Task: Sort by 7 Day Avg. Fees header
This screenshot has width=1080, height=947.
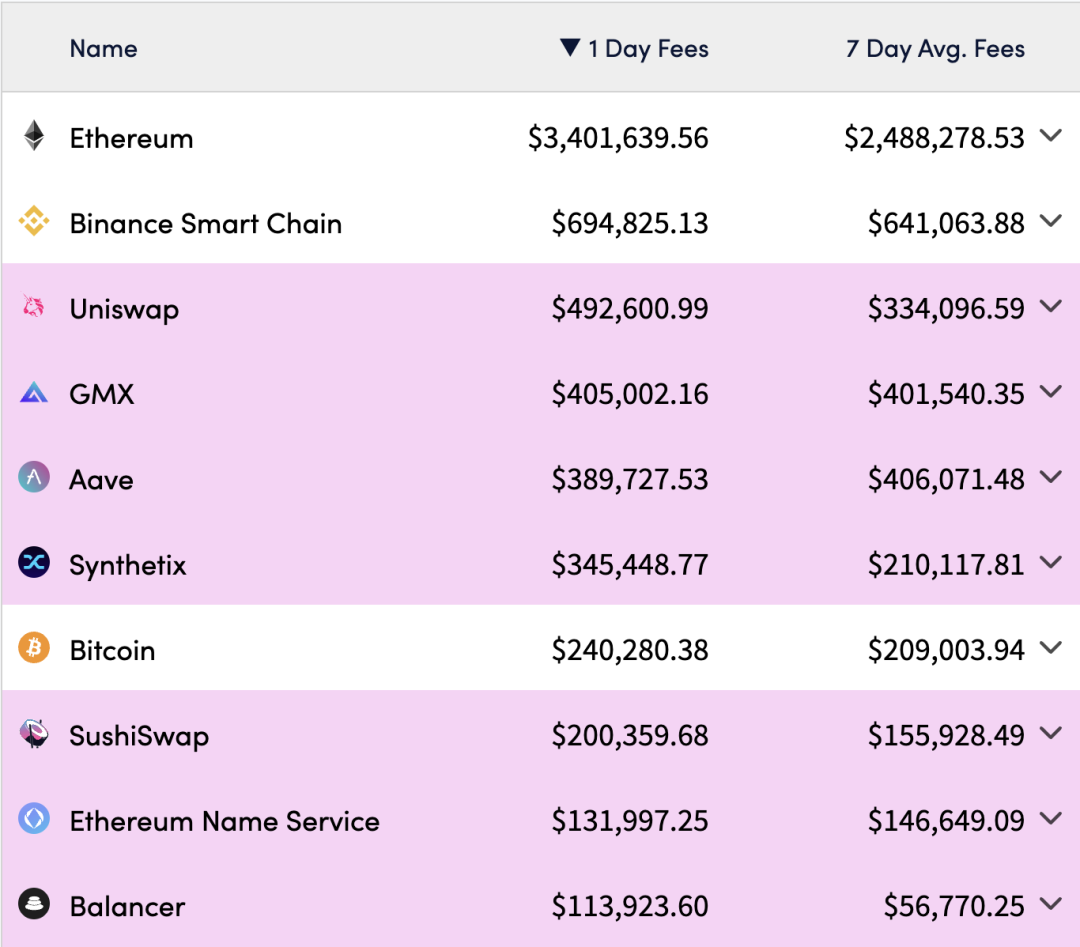Action: click(935, 49)
